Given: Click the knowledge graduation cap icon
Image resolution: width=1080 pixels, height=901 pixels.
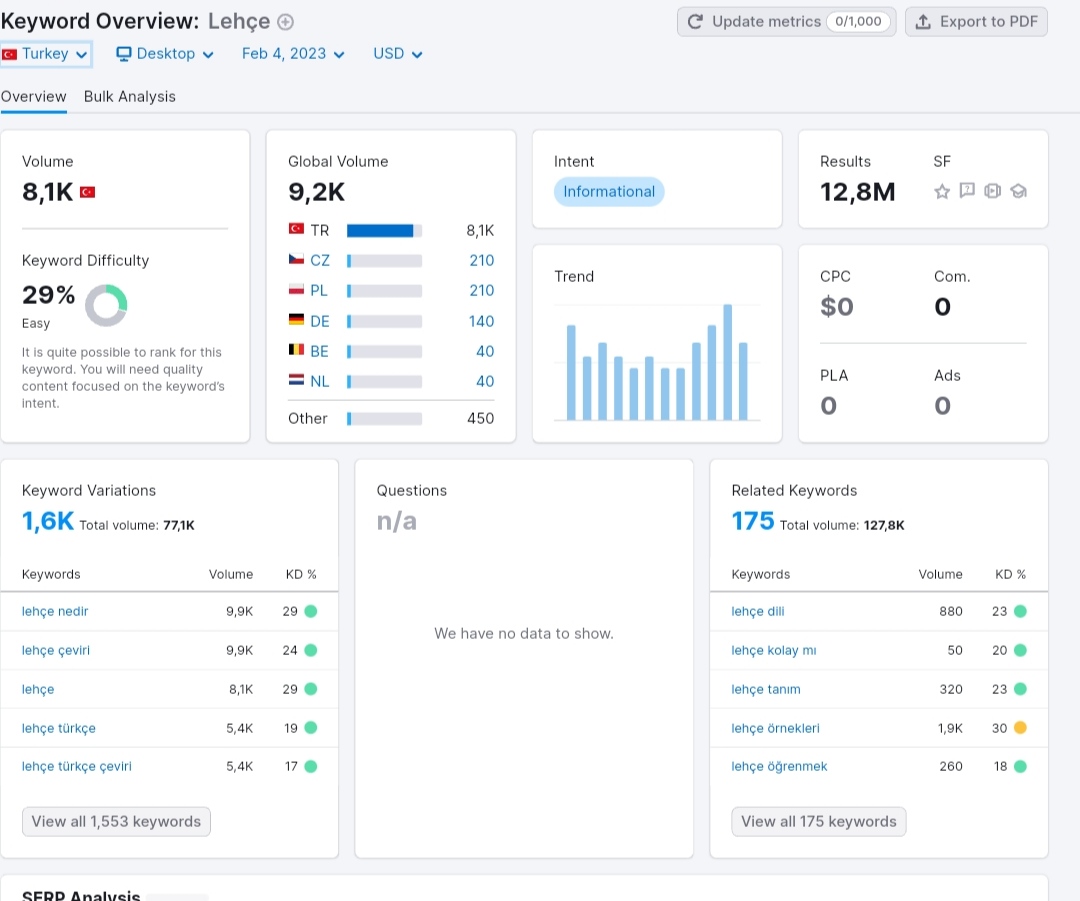Looking at the screenshot, I should [x=1019, y=191].
